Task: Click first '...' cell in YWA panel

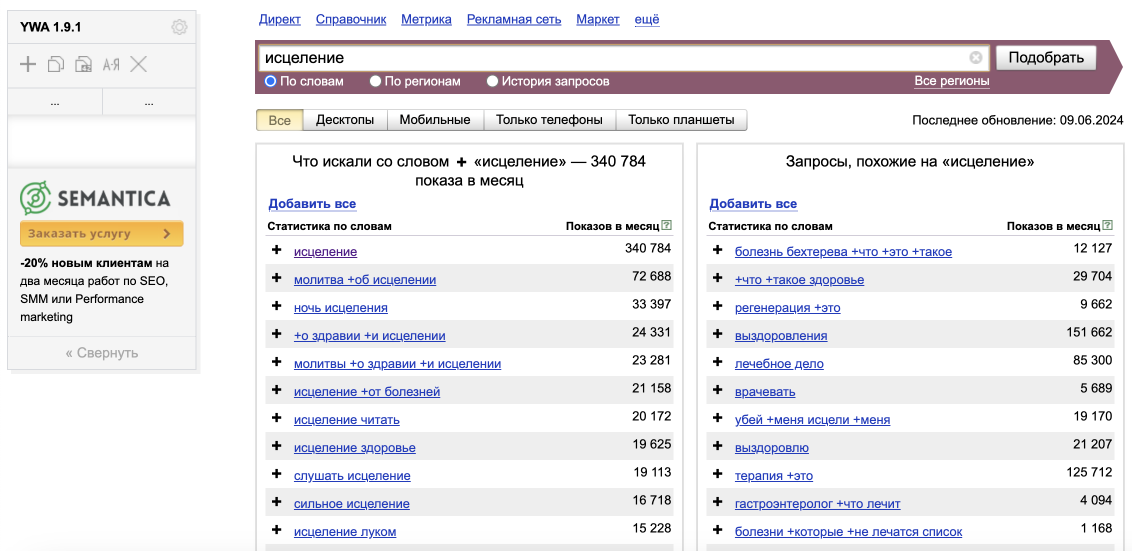Action: [55, 102]
